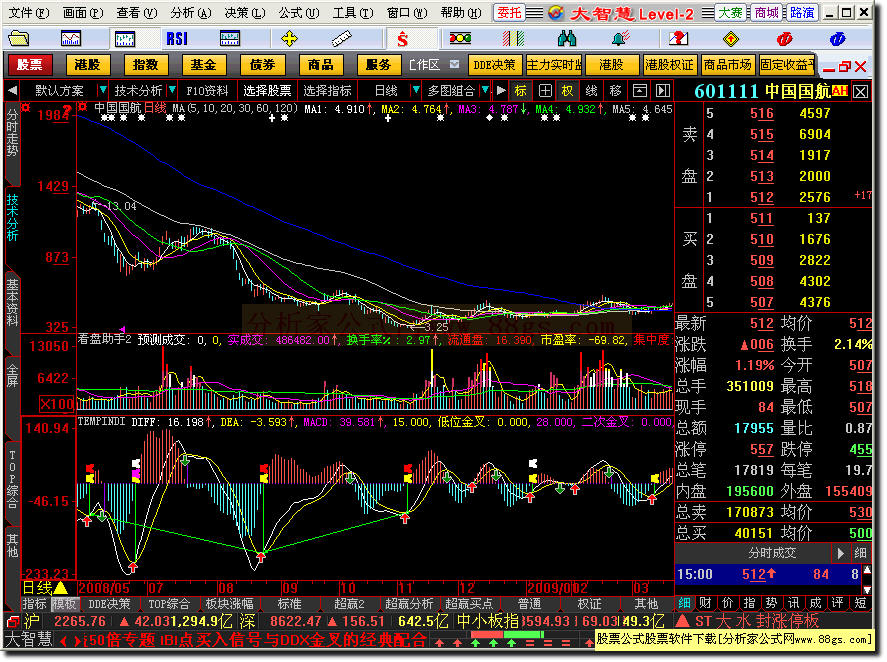Toggle the 移 shift button
The image size is (887, 662).
615,91
